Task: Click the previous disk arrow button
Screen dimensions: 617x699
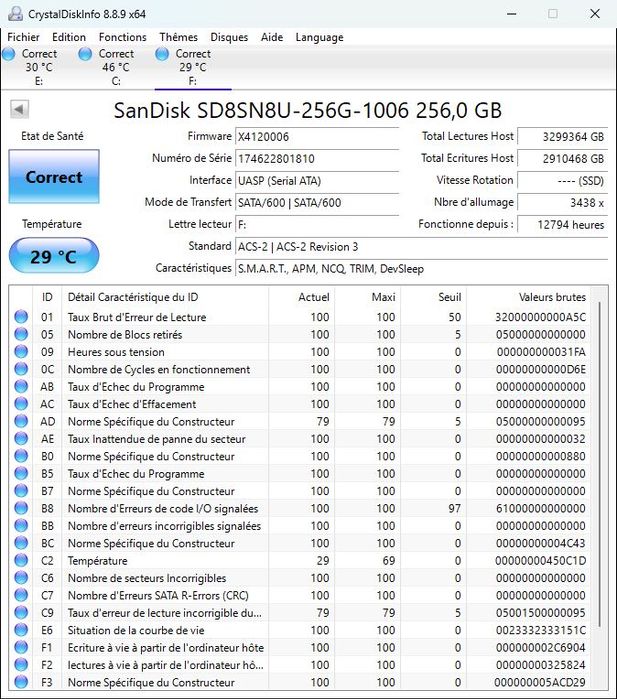Action: pos(19,109)
